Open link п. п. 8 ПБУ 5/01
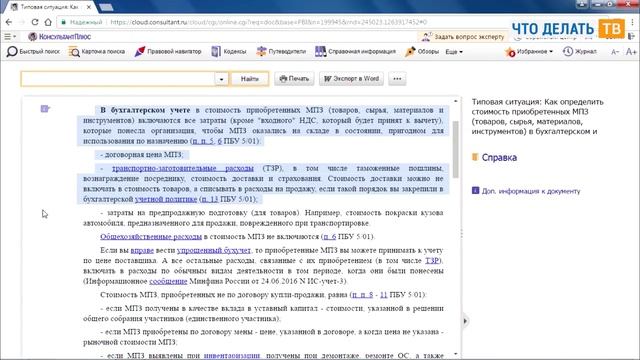 (x=362, y=295)
